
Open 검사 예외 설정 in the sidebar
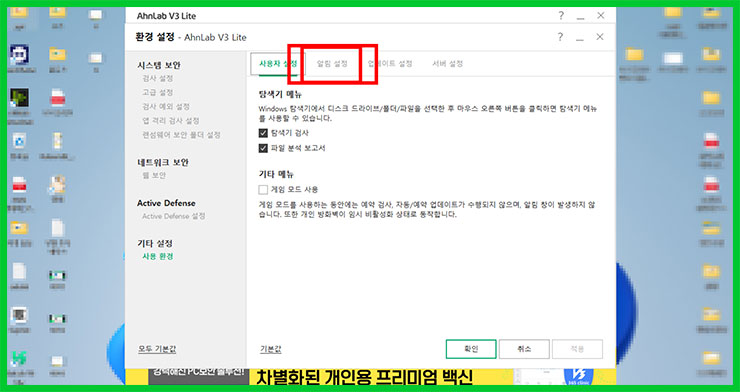pyautogui.click(x=166, y=107)
